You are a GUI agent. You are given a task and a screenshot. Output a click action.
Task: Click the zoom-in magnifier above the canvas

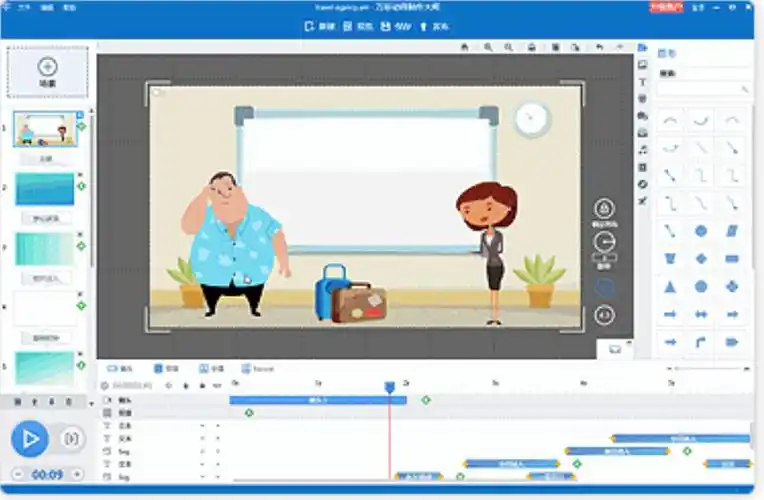[487, 47]
